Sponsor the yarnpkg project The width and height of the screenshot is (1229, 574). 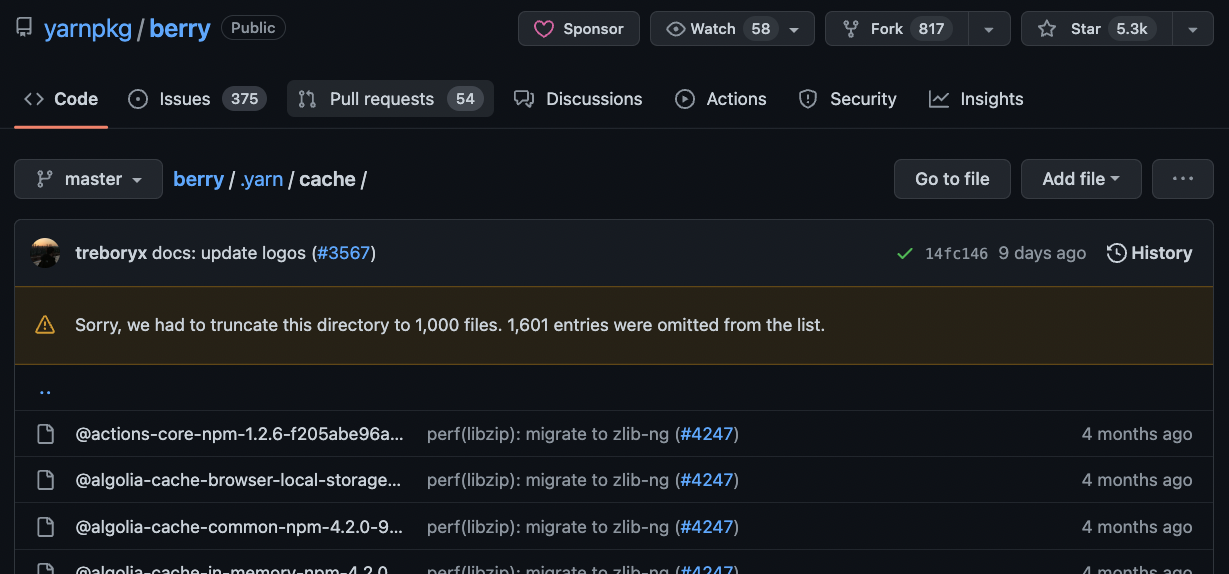click(579, 29)
